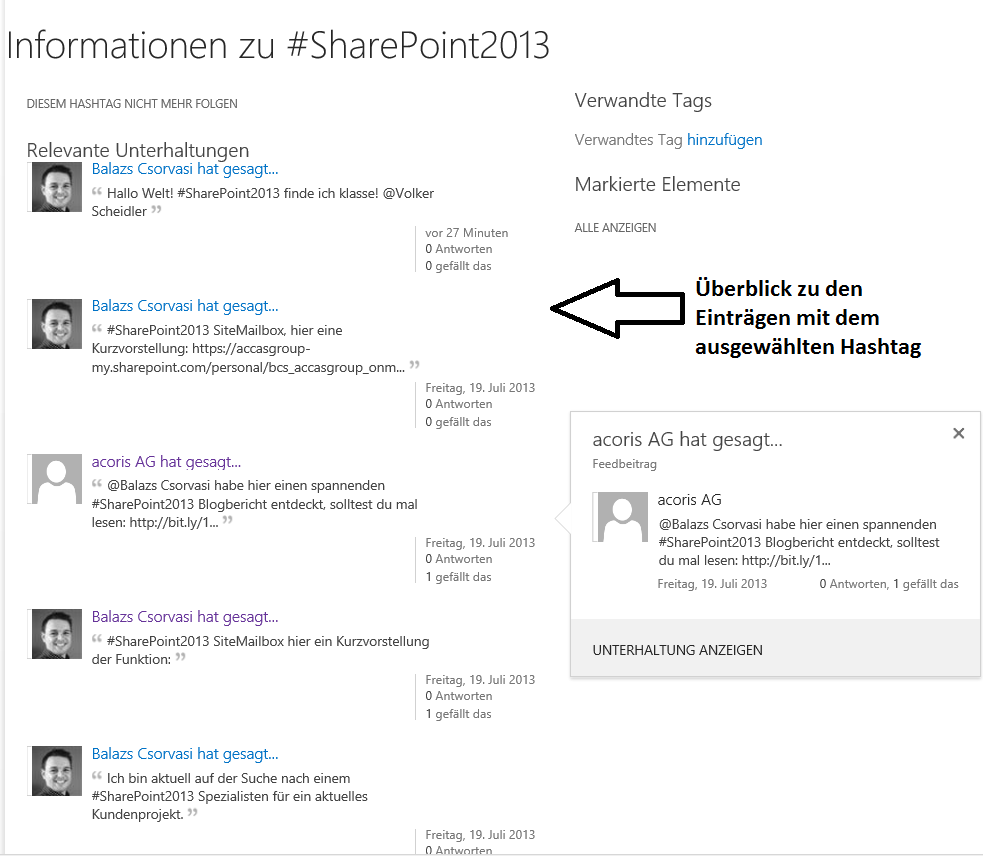Click 'acoris AG' name in popup

[689, 500]
